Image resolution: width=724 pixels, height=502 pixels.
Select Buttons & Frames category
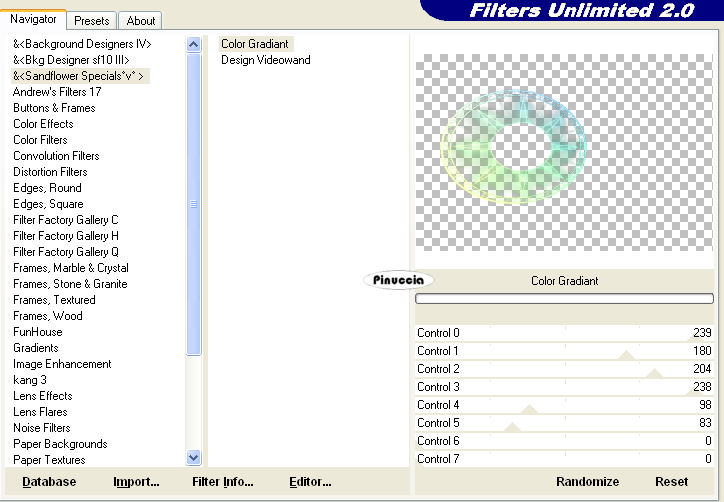[x=54, y=108]
